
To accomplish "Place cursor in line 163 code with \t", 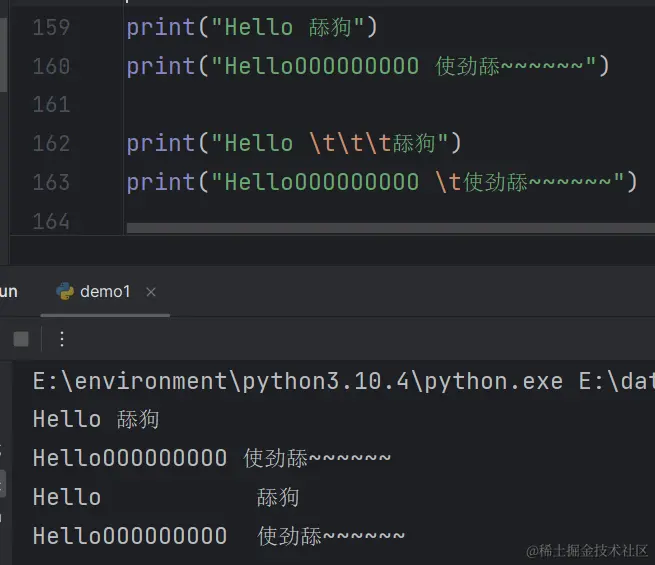I will pyautogui.click(x=382, y=182).
